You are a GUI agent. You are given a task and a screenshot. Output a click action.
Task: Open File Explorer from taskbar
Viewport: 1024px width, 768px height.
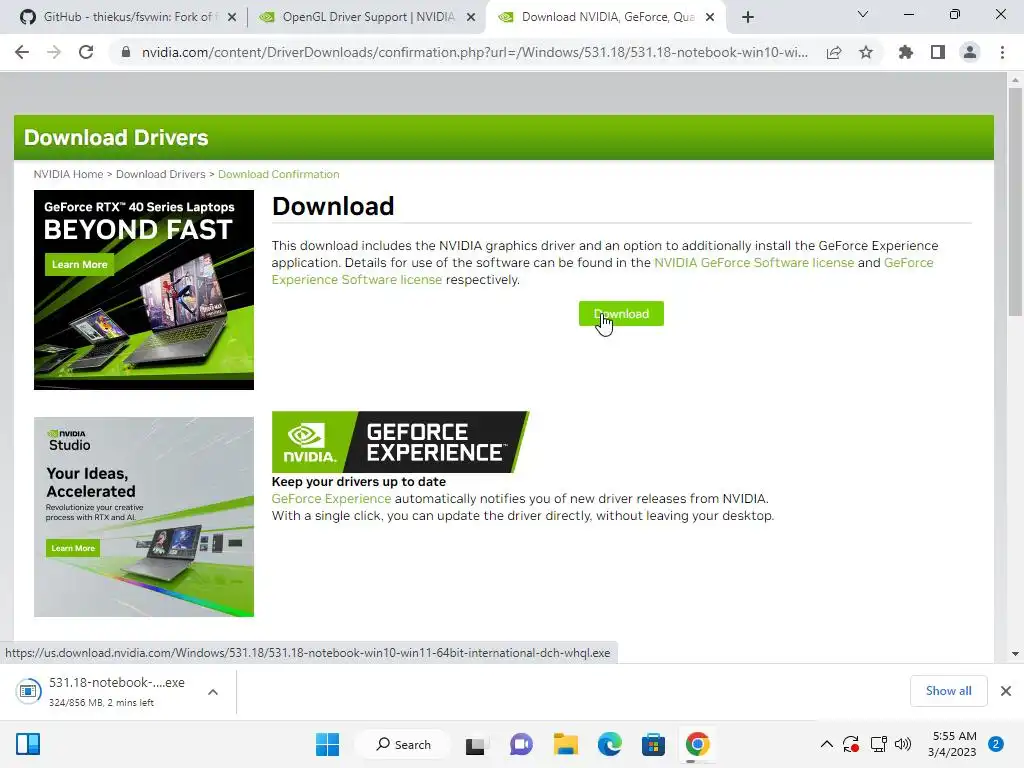tap(566, 744)
